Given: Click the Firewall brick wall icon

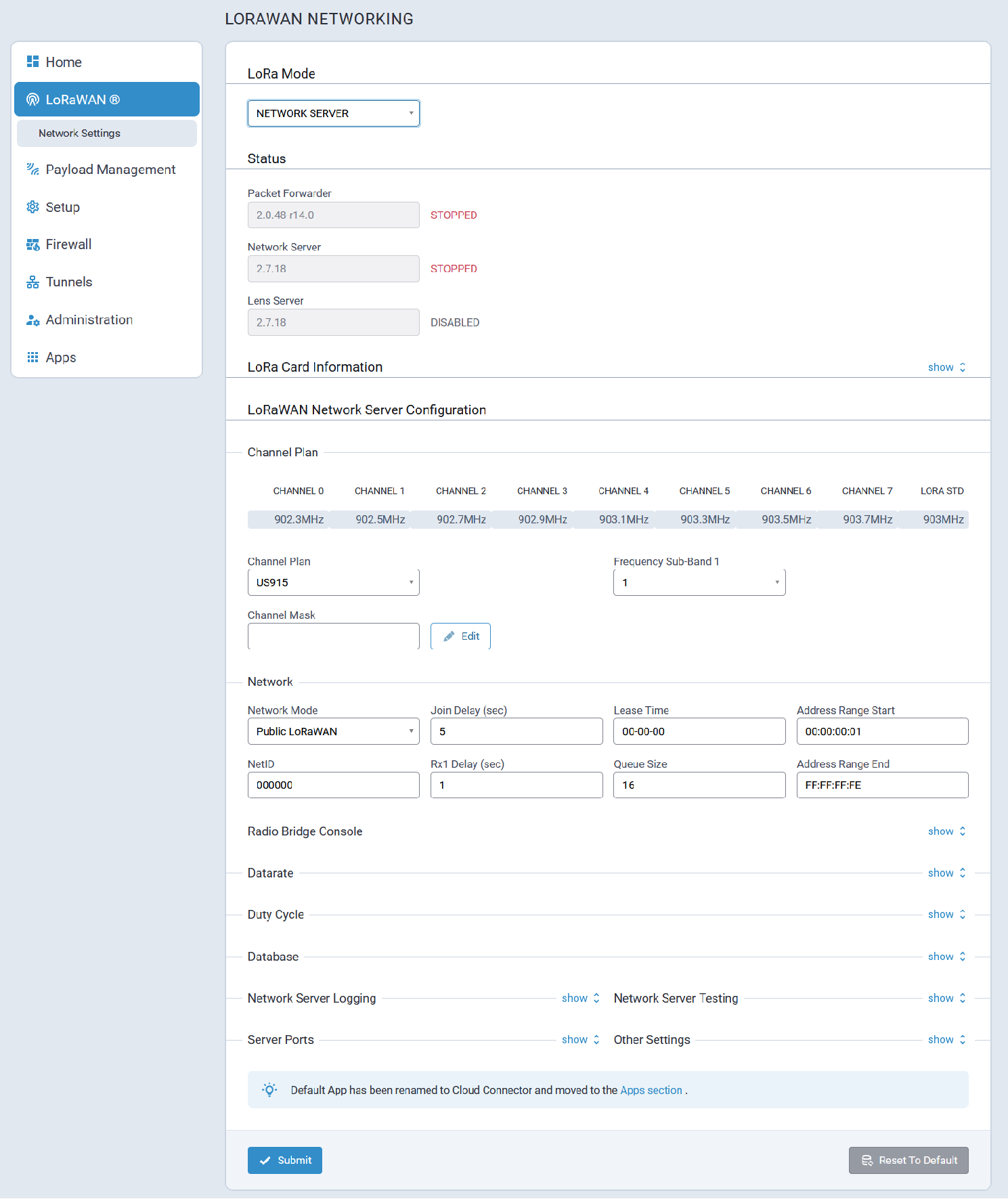Looking at the screenshot, I should point(32,244).
